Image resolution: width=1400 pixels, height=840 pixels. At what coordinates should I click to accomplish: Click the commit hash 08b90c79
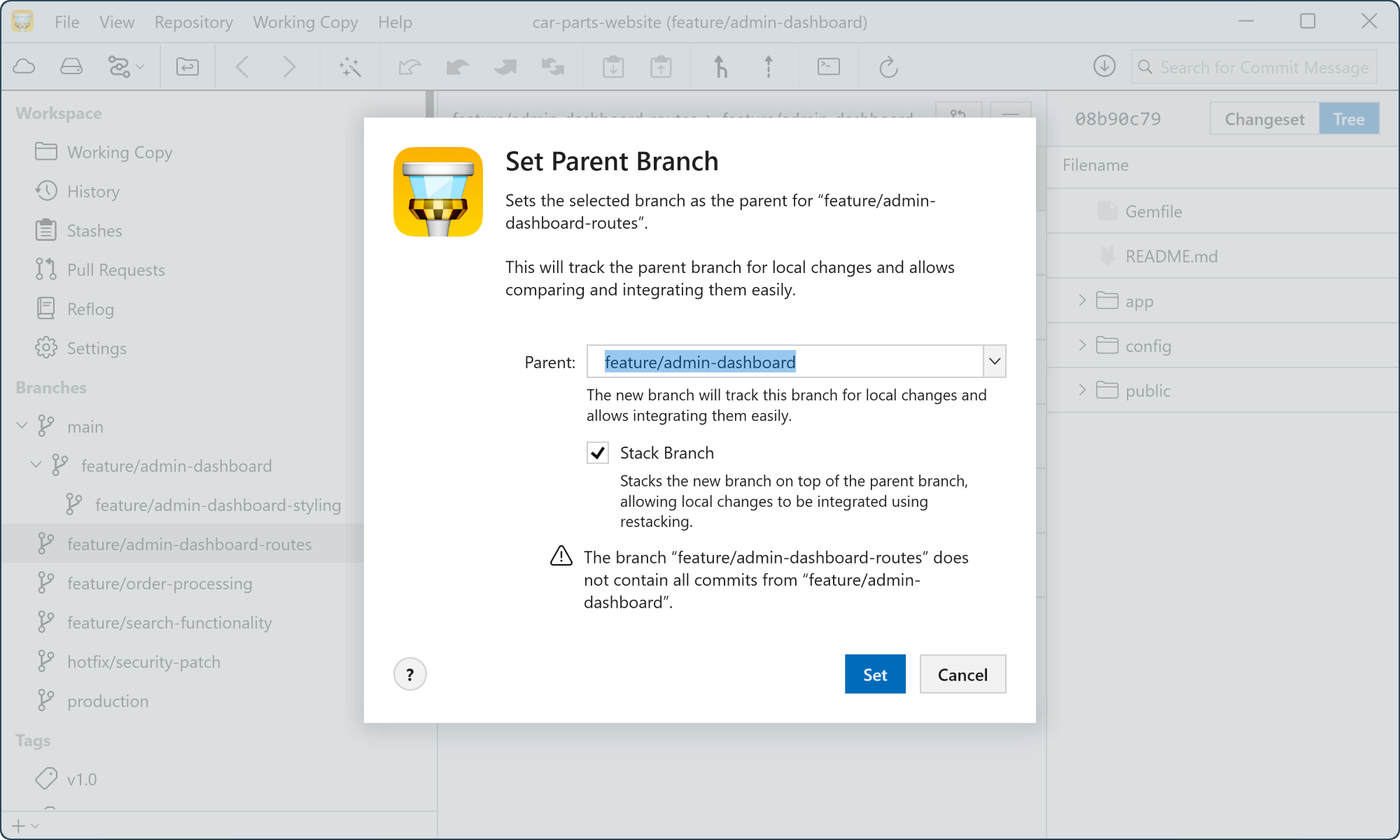[1118, 119]
